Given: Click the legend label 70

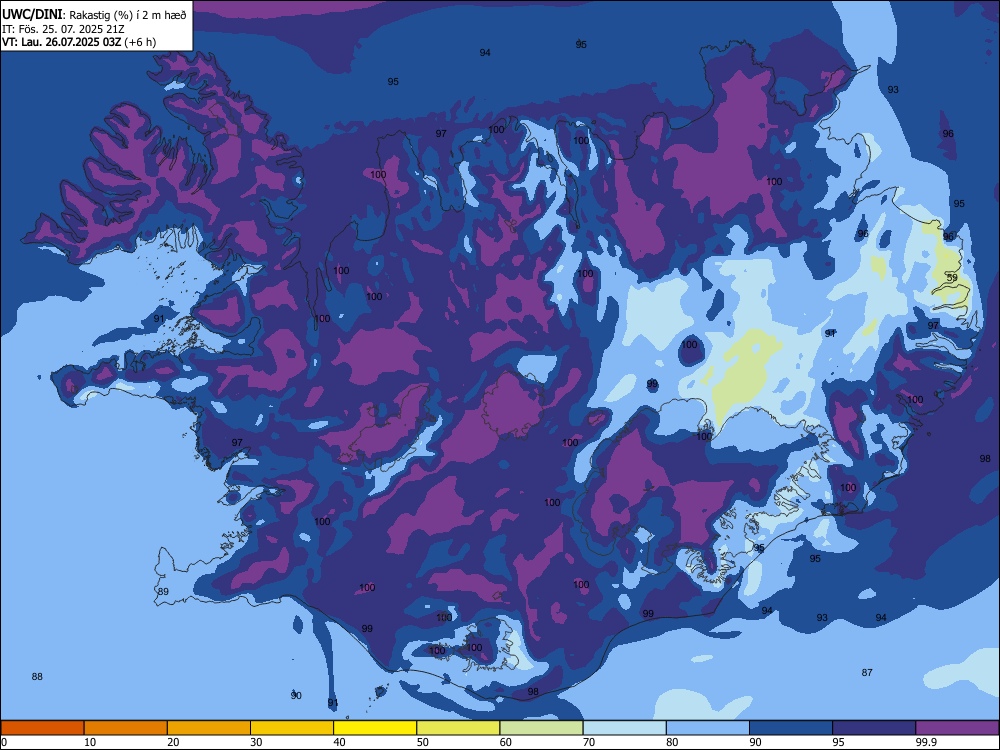Looking at the screenshot, I should (x=589, y=742).
